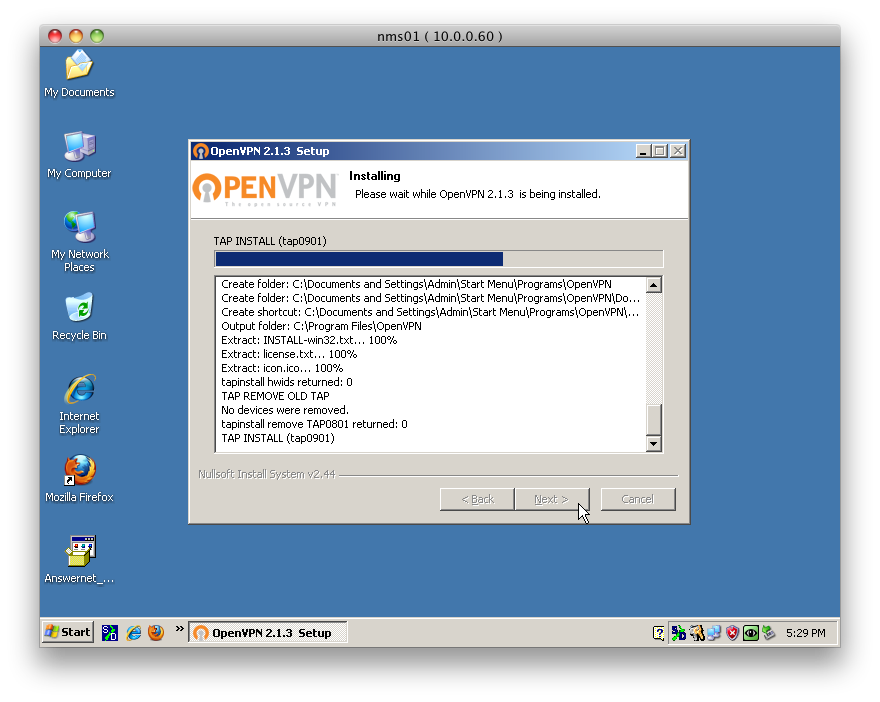Cancel the OpenVPN installation

(x=638, y=499)
